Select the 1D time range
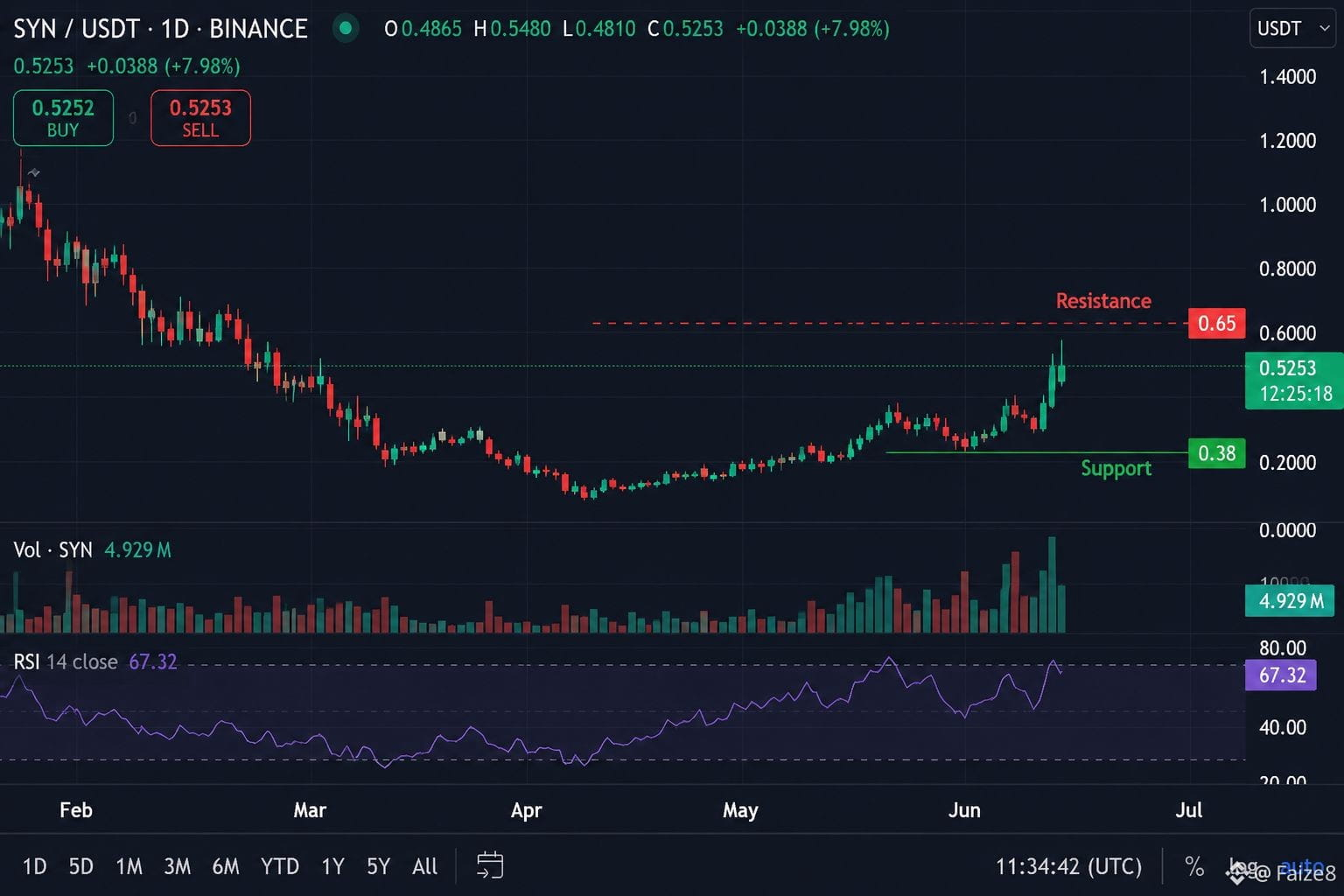 [34, 866]
